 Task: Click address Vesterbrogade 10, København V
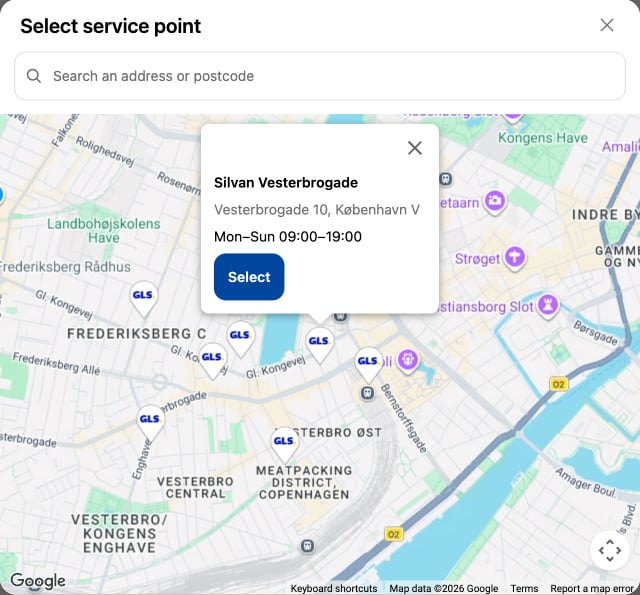[x=317, y=209]
